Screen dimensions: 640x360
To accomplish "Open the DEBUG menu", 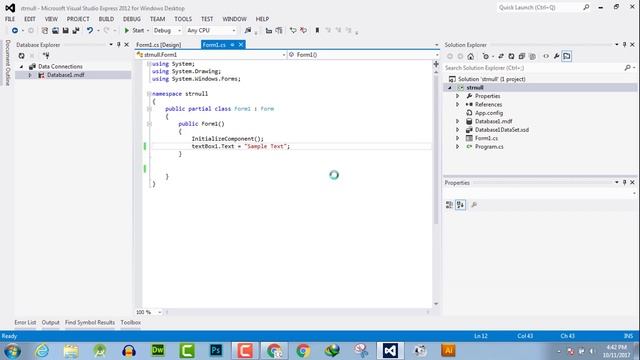I will pyautogui.click(x=132, y=19).
